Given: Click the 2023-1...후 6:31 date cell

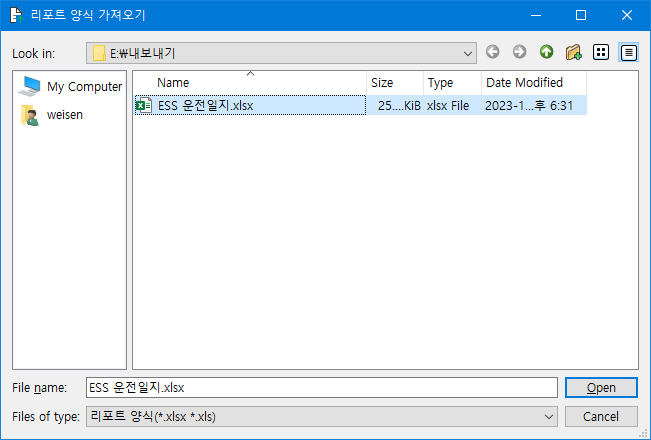Looking at the screenshot, I should click(534, 105).
